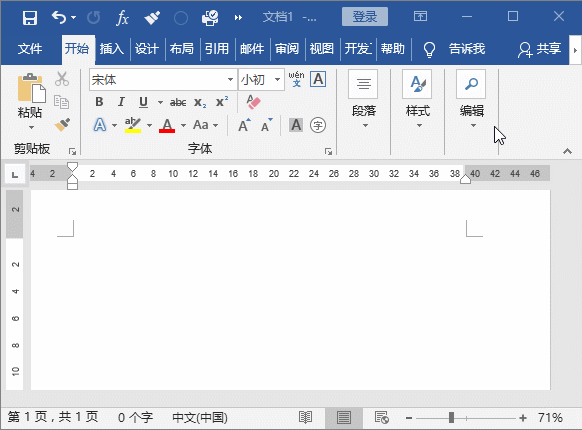Click the 共享 share button
Viewport: 582px width, 430px height.
540,49
